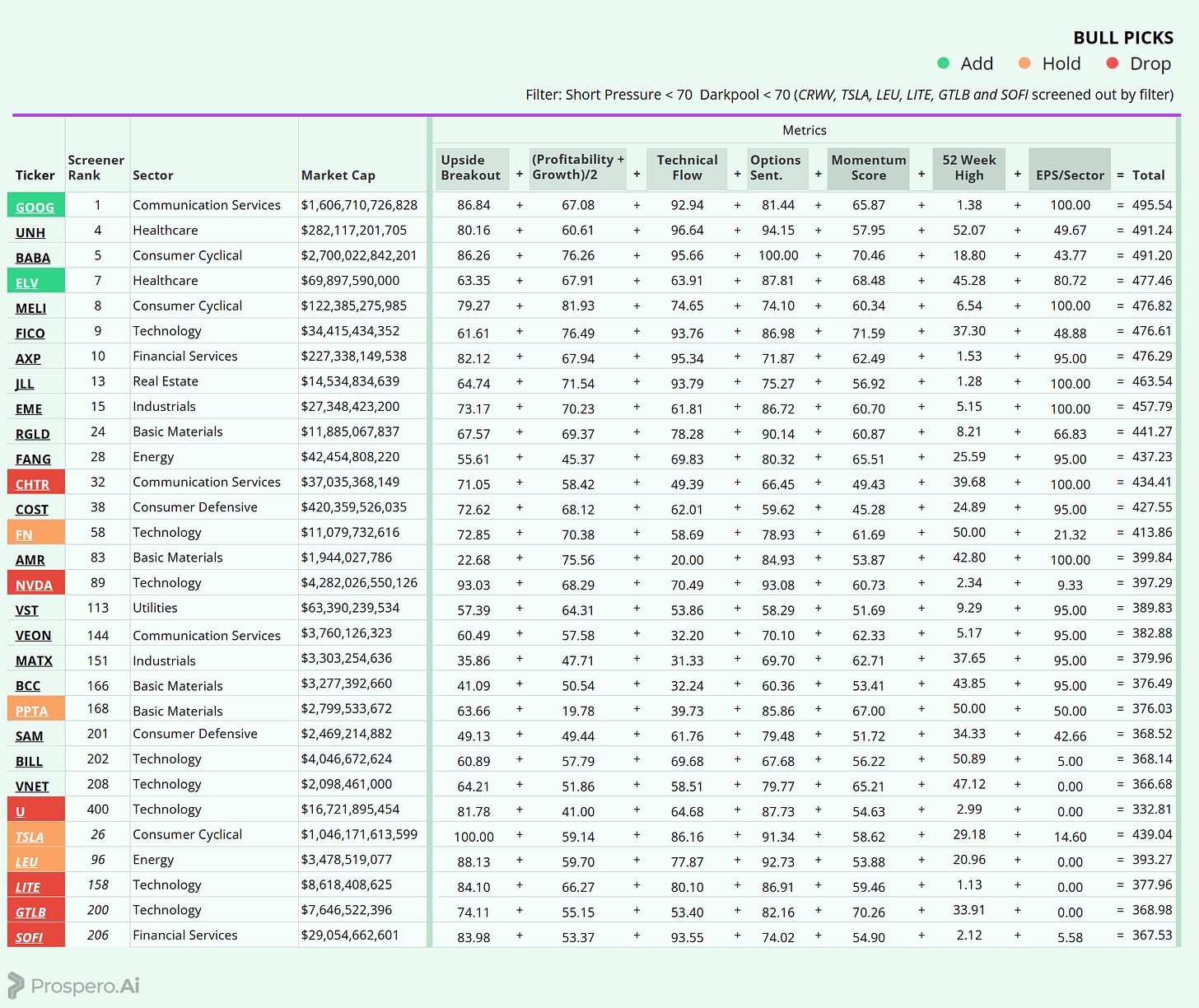The image size is (1199, 1008).
Task: Click the BCC ticker link
Action: coord(28,686)
